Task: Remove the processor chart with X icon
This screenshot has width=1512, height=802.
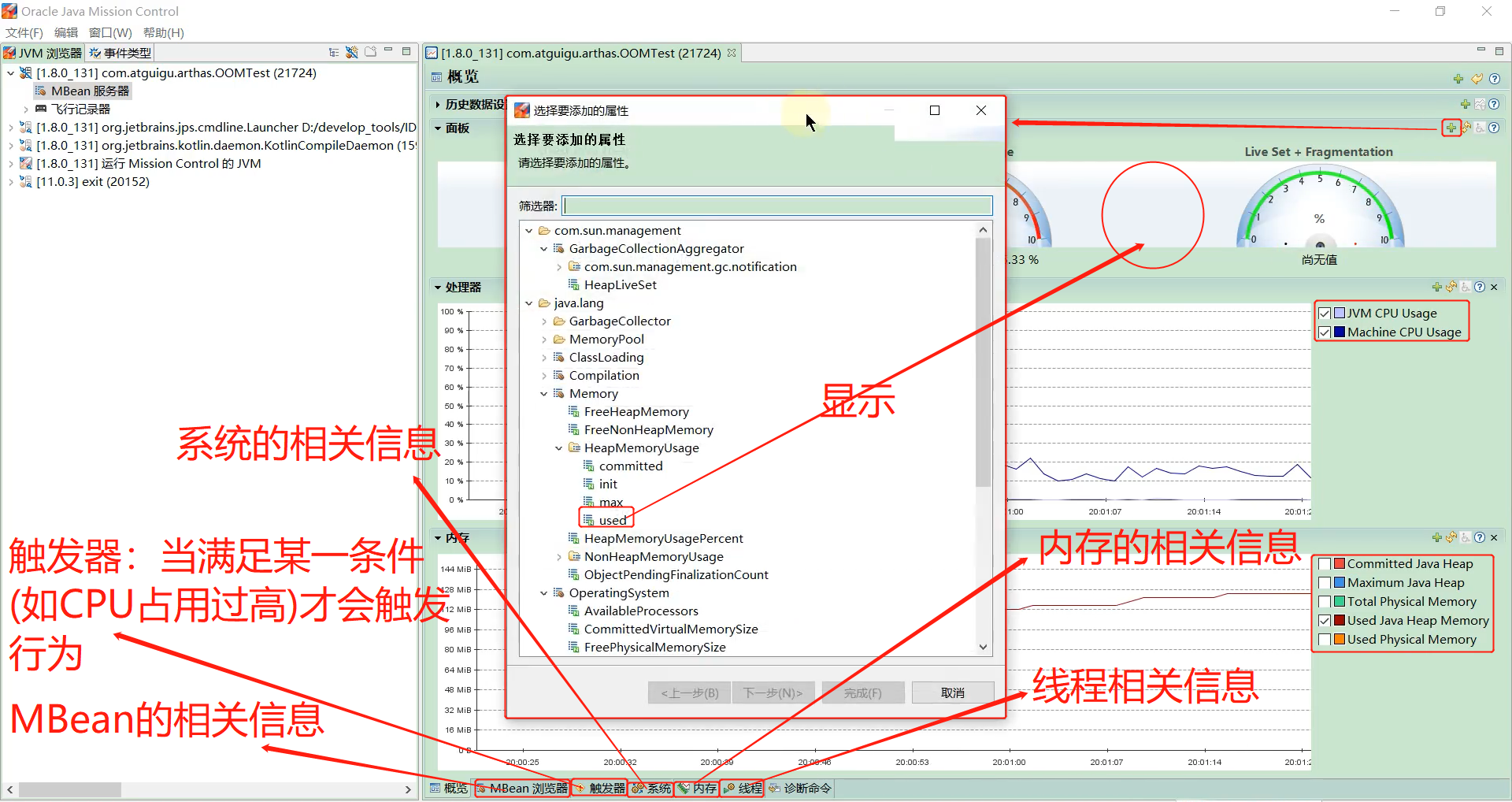Action: (1494, 287)
